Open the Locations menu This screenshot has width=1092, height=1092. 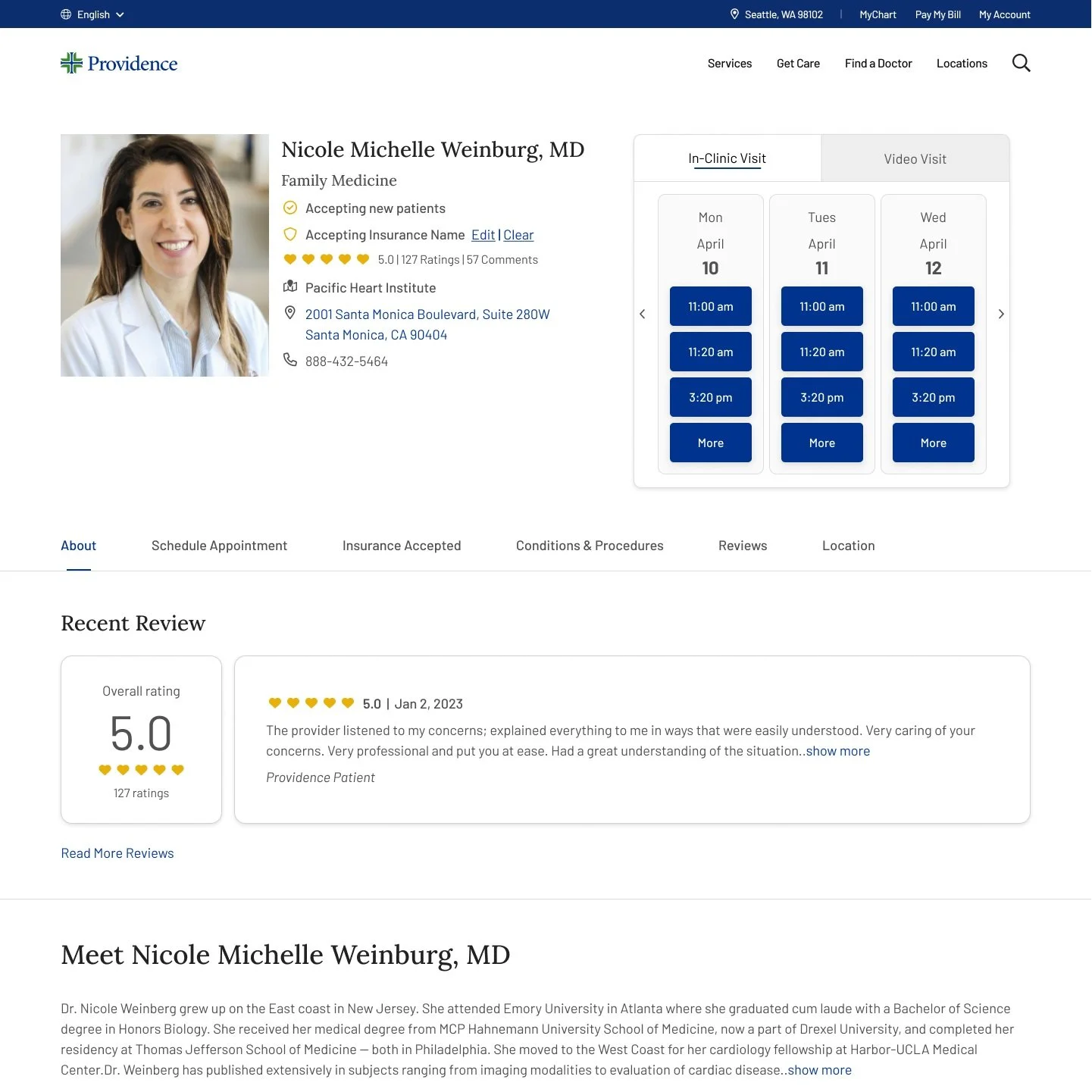(962, 64)
